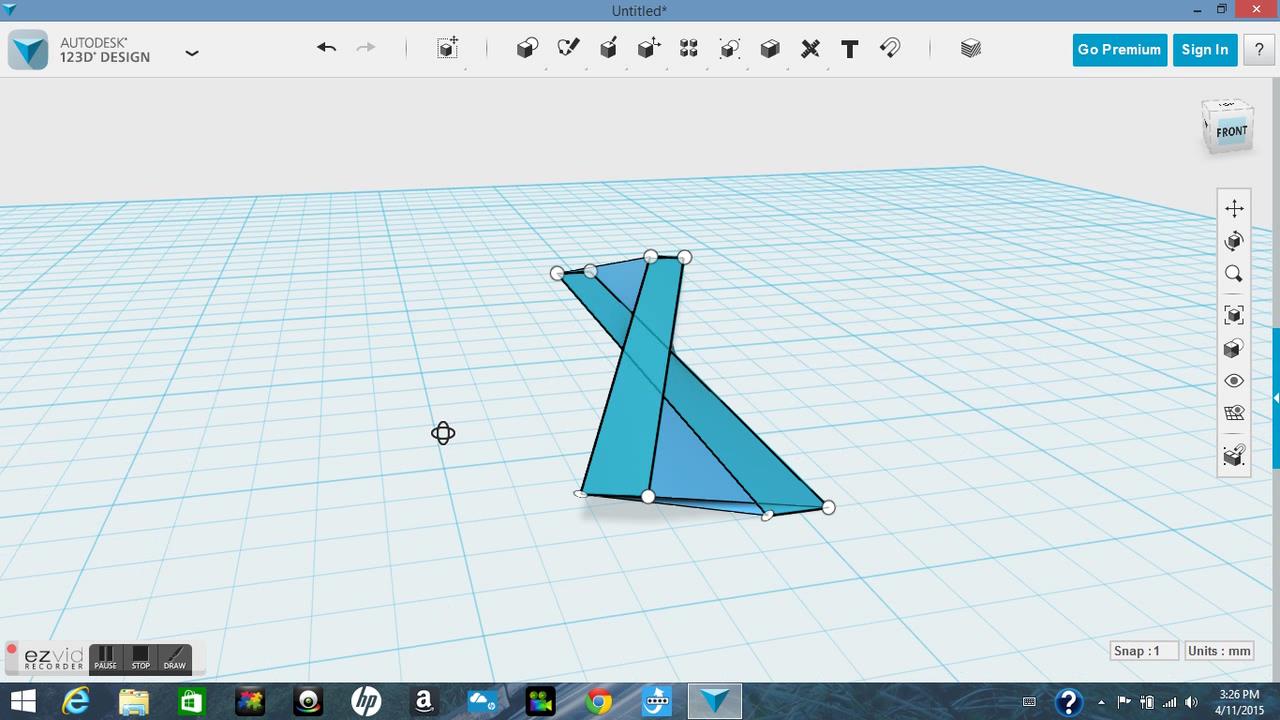Select the Pan navigation tool
Viewport: 1280px width, 720px height.
pos(1234,208)
